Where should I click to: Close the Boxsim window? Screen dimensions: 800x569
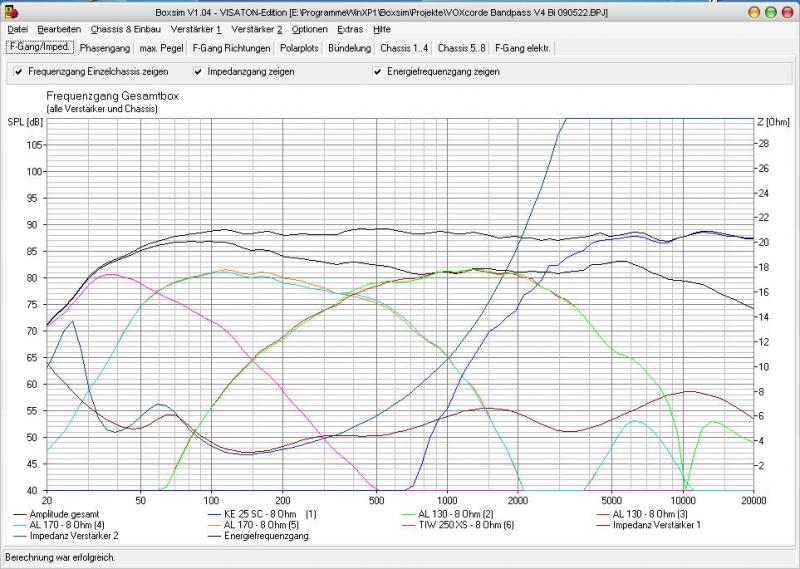(x=787, y=11)
